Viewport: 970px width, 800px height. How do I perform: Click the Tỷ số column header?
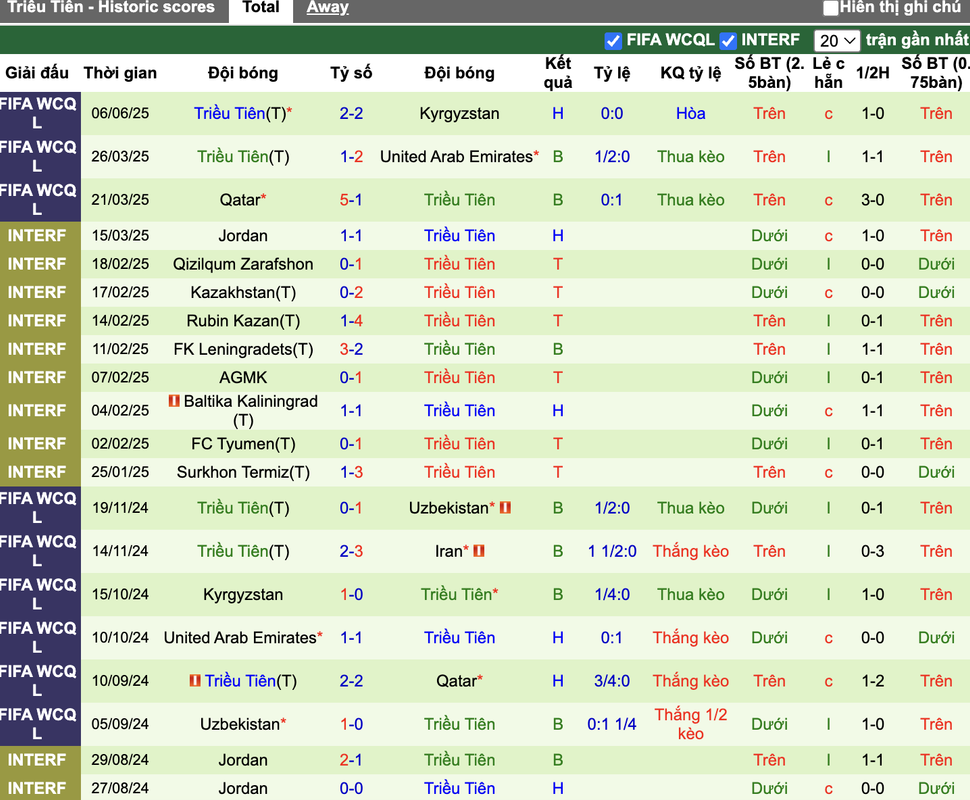[x=351, y=73]
